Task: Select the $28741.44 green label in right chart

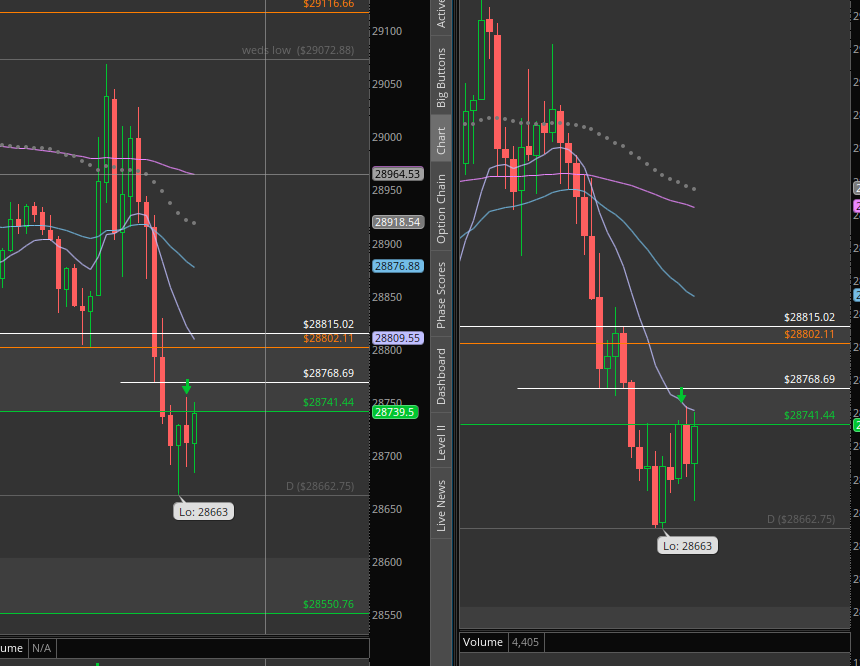Action: pyautogui.click(x=810, y=415)
